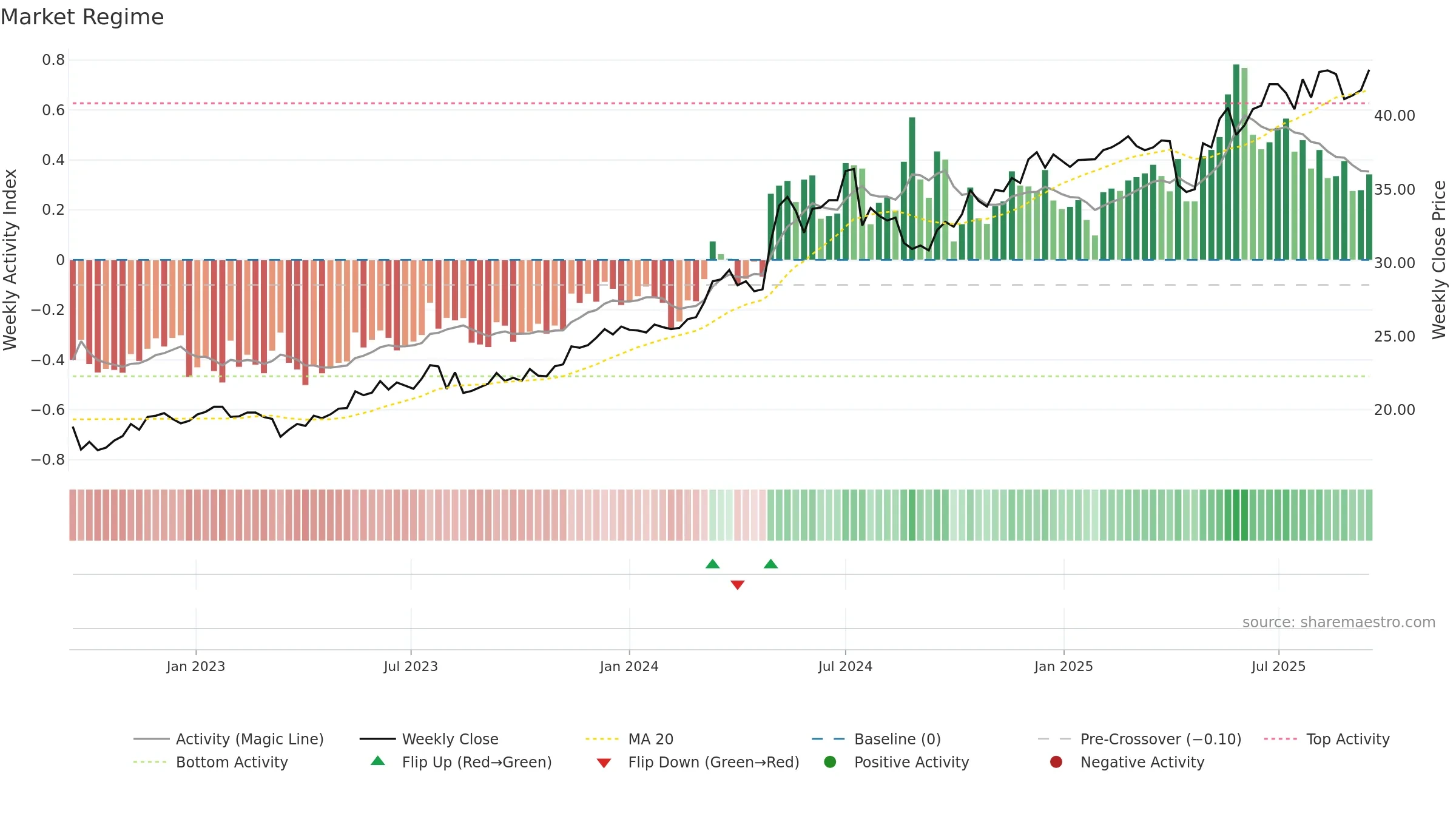Image resolution: width=1456 pixels, height=819 pixels.
Task: Toggle the Weekly Close legend entry
Action: click(x=429, y=739)
